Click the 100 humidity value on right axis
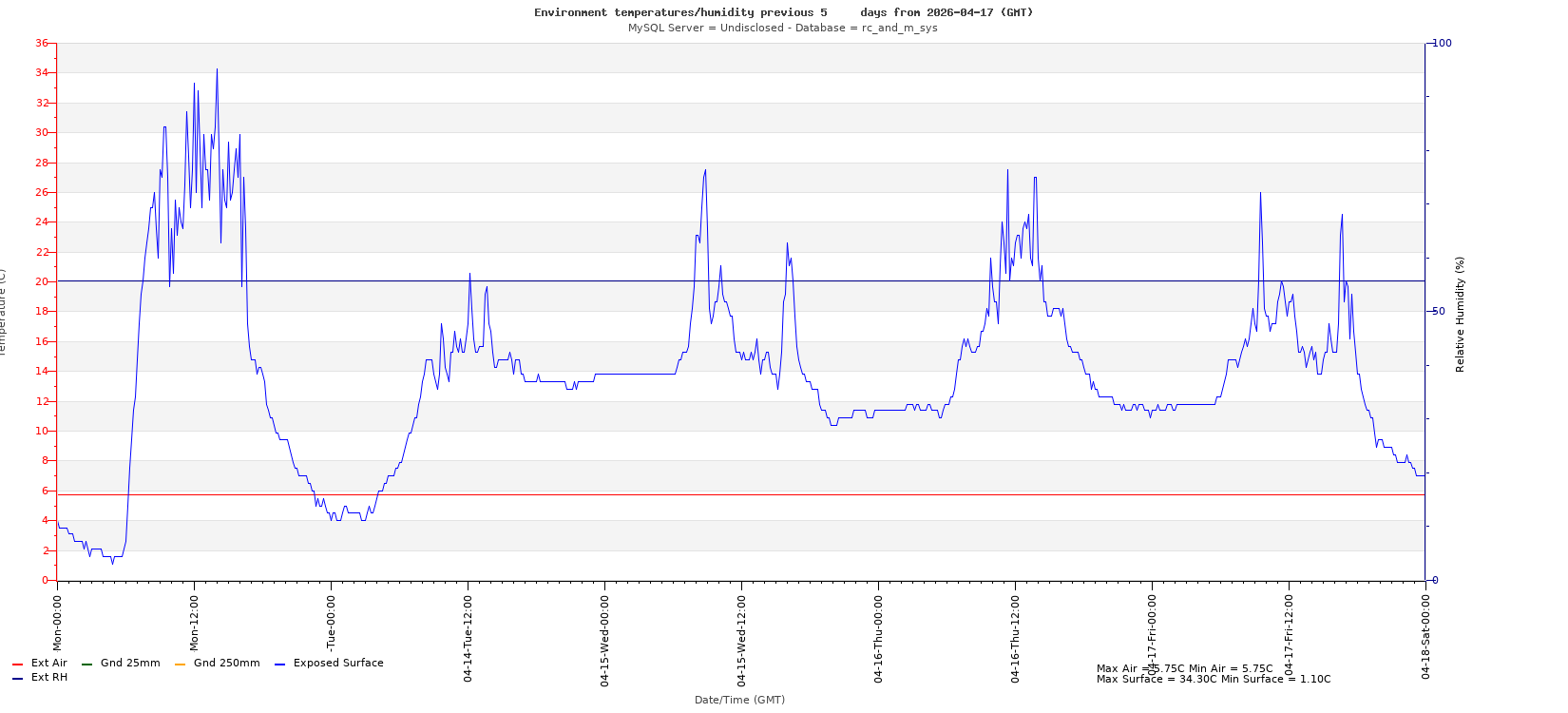This screenshot has height=713, width=1568. coord(1442,43)
